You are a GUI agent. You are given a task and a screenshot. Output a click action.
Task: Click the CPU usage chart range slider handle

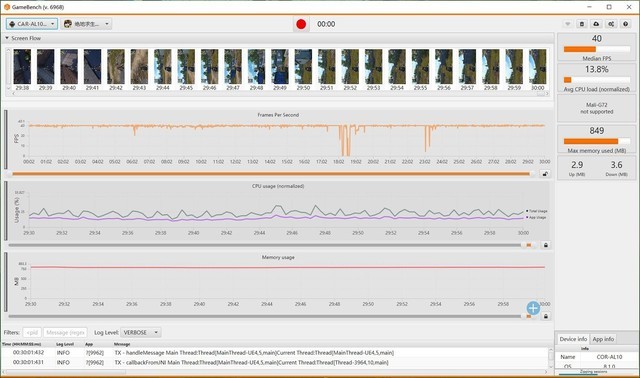click(529, 245)
